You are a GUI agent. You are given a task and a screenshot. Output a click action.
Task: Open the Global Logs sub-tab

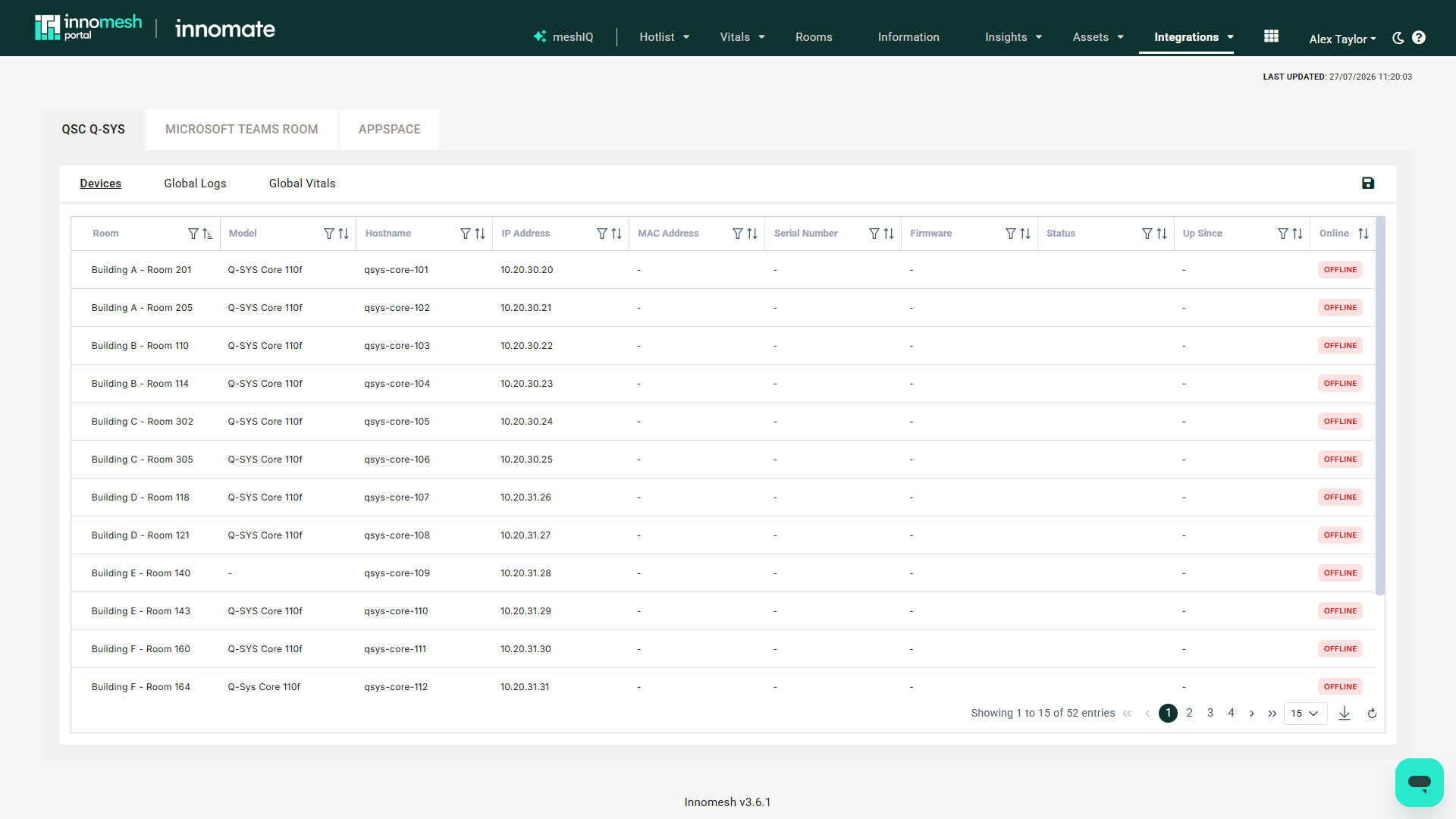[x=195, y=184]
